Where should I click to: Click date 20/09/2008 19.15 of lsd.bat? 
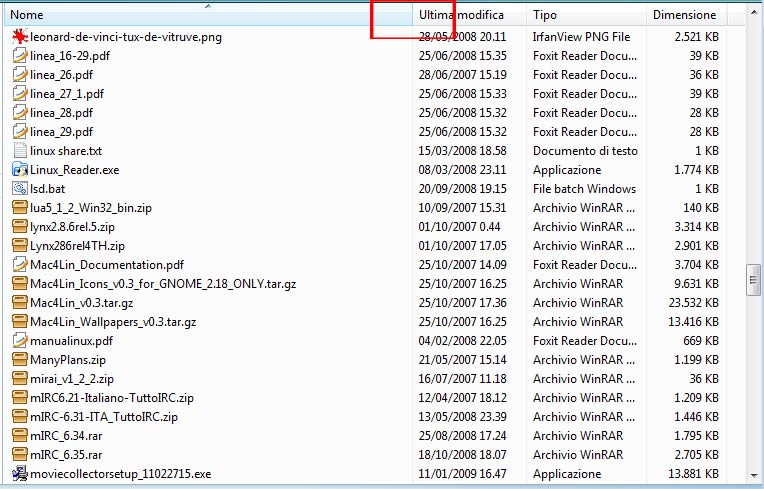[x=462, y=189]
